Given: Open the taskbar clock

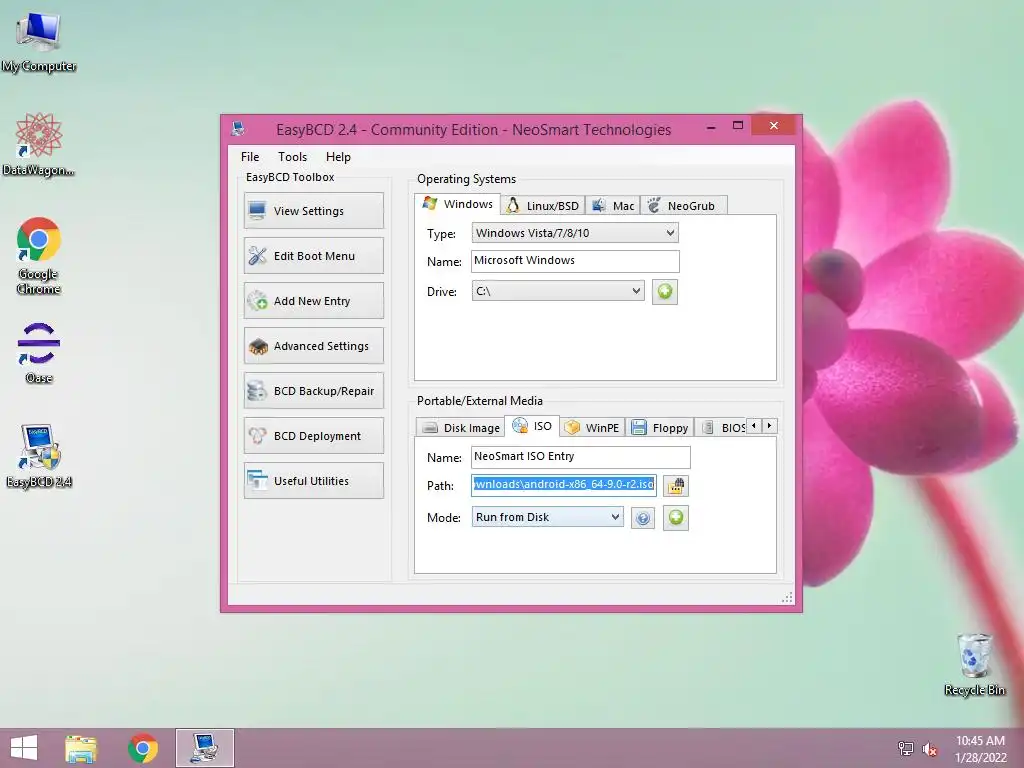Looking at the screenshot, I should pos(981,749).
